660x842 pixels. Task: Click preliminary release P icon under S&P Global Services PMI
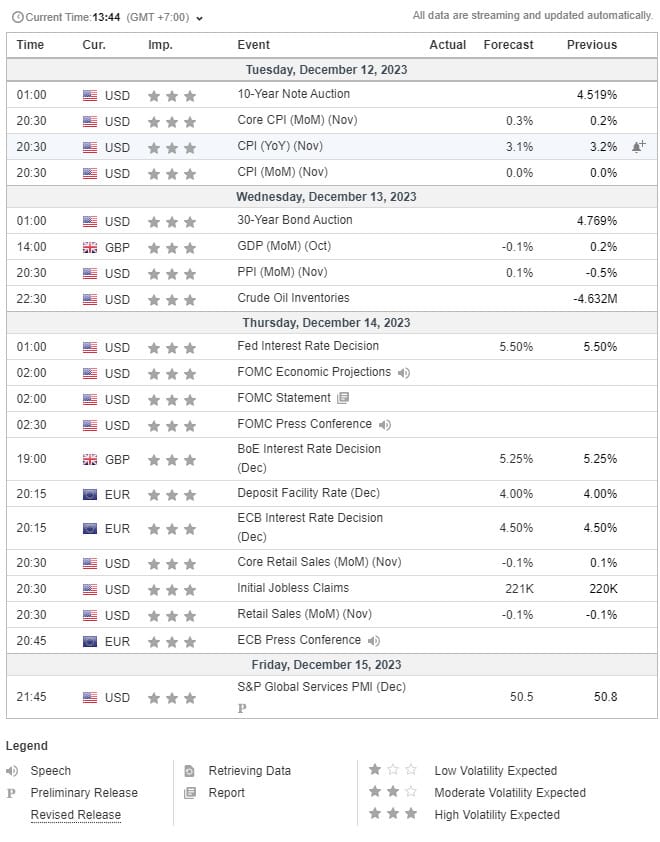pyautogui.click(x=241, y=708)
